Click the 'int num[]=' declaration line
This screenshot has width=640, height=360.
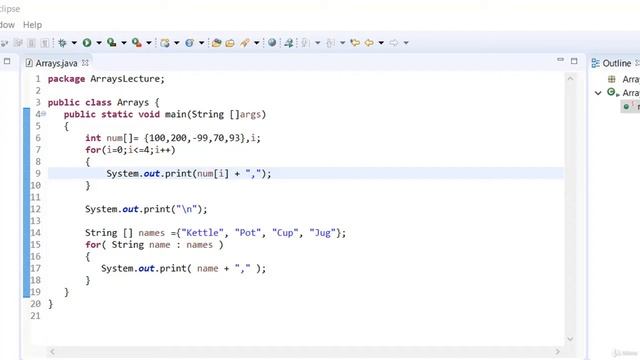pyautogui.click(x=173, y=138)
